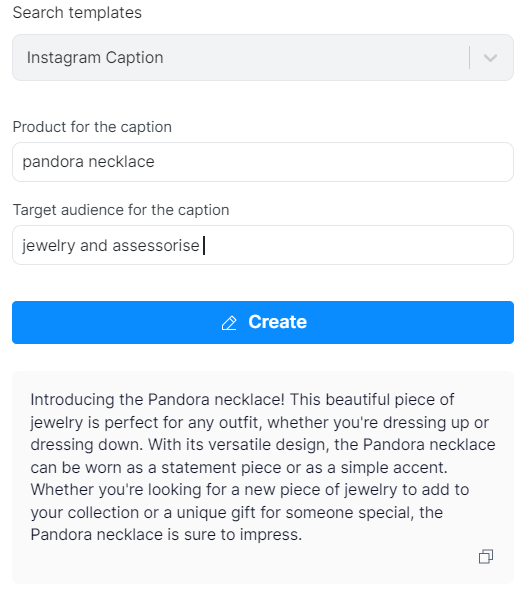Image resolution: width=527 pixels, height=596 pixels.
Task: Click the generated caption's first line 'Introducing the Pandora'
Action: click(122, 400)
